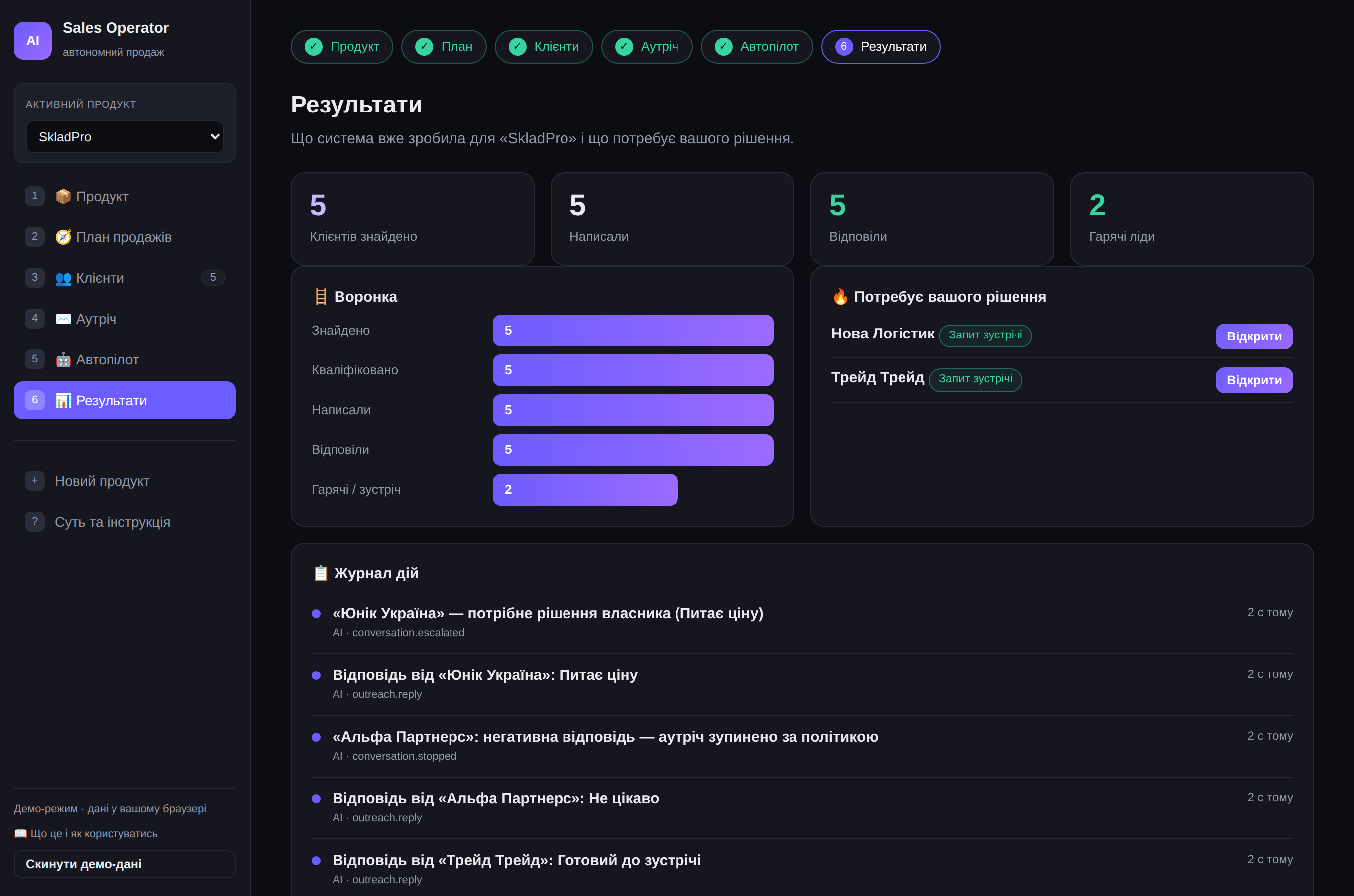The height and width of the screenshot is (896, 1354).
Task: Click Скинути демо-дані button
Action: pyautogui.click(x=124, y=864)
